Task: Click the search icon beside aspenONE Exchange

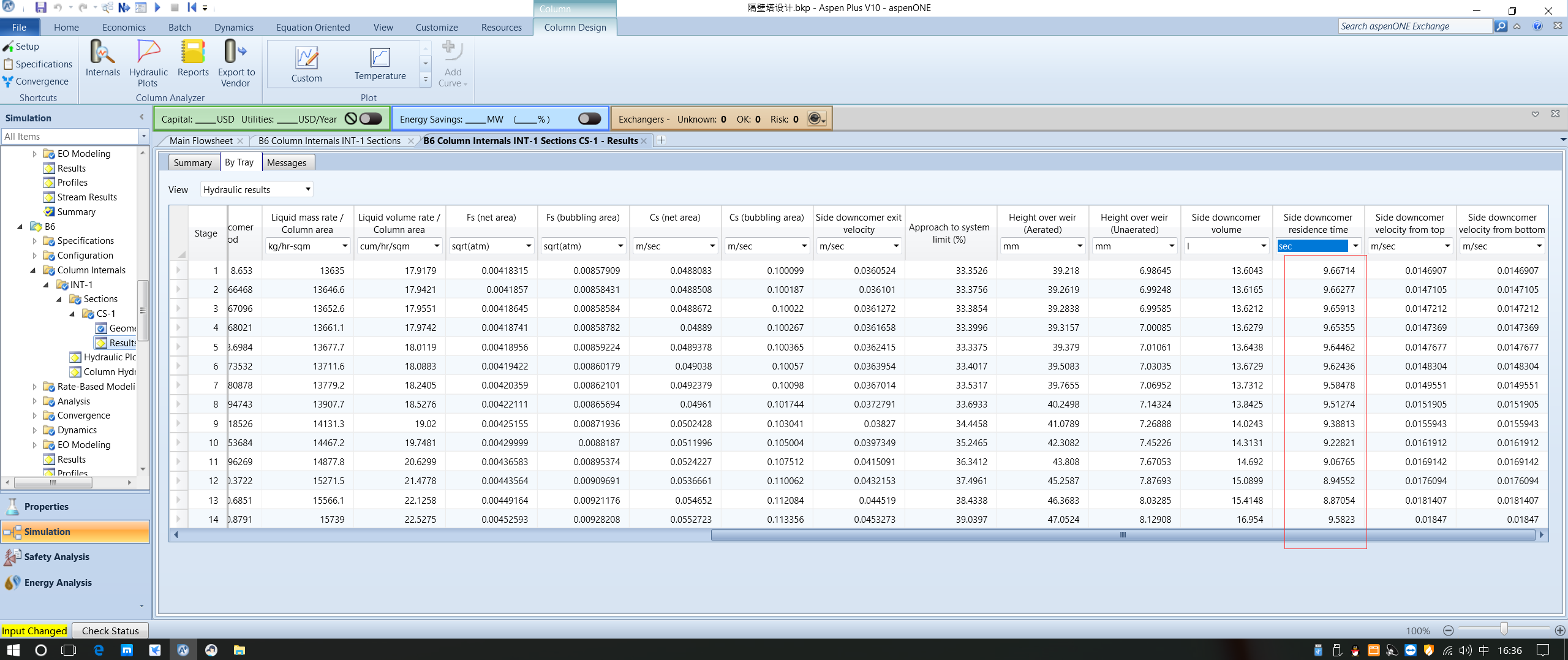Action: point(1501,26)
